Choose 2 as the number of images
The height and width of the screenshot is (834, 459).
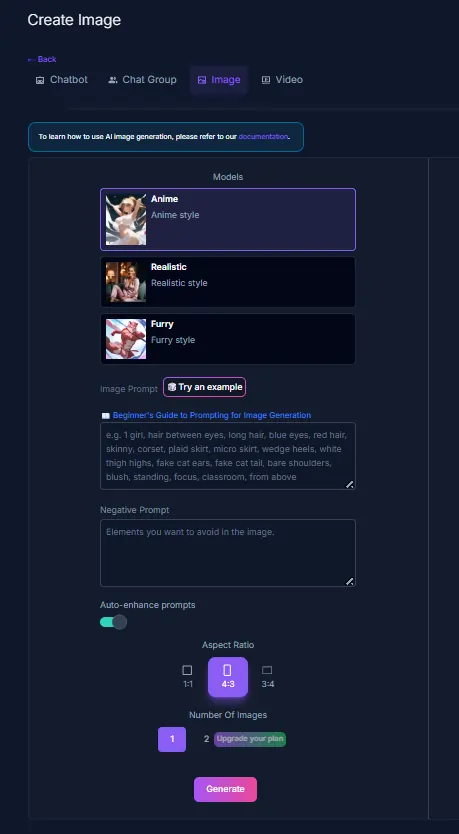click(x=206, y=739)
